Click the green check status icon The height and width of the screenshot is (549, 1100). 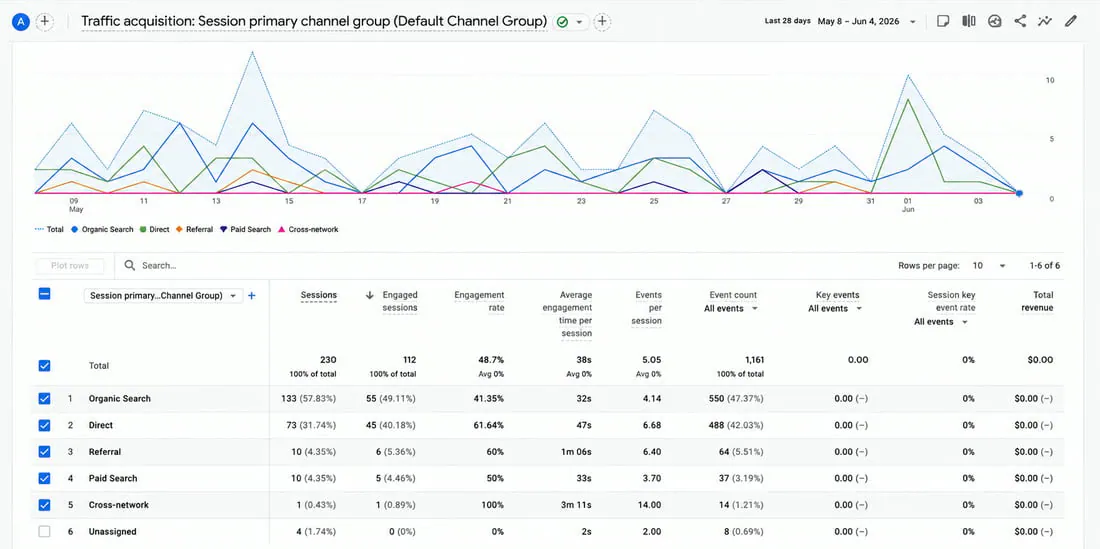[562, 22]
